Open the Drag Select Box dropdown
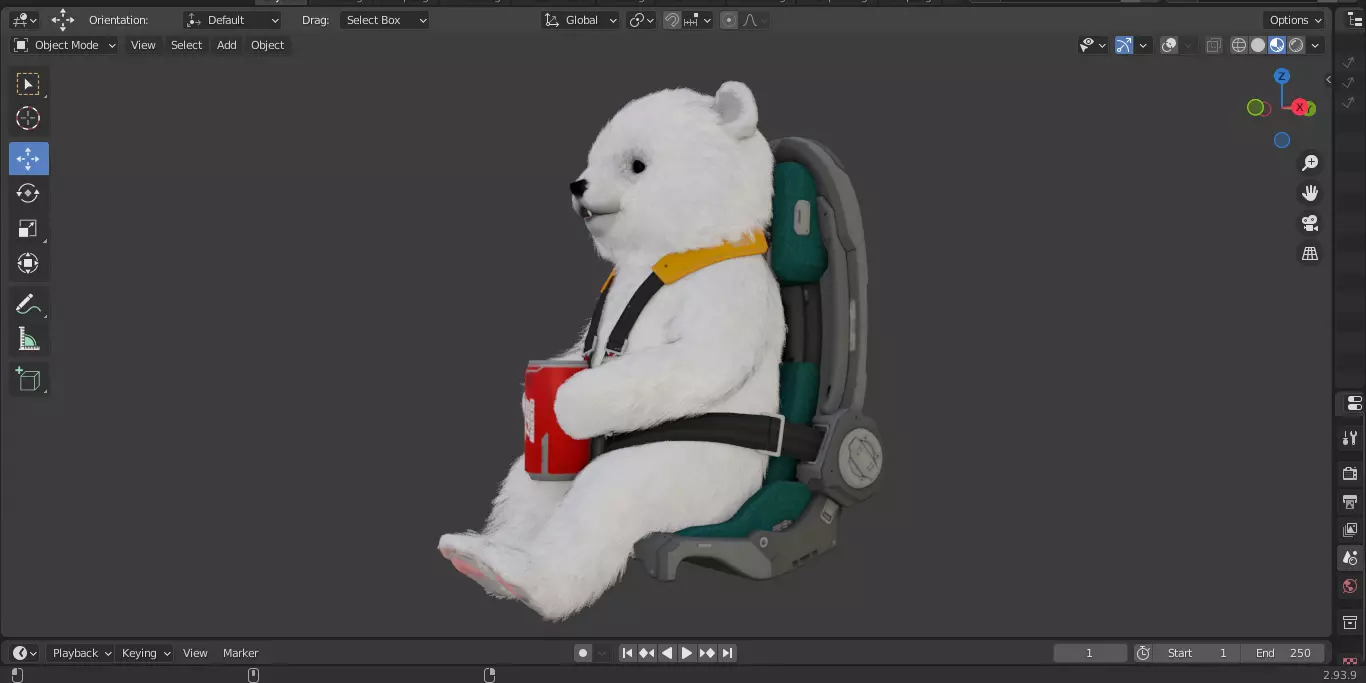 click(385, 20)
